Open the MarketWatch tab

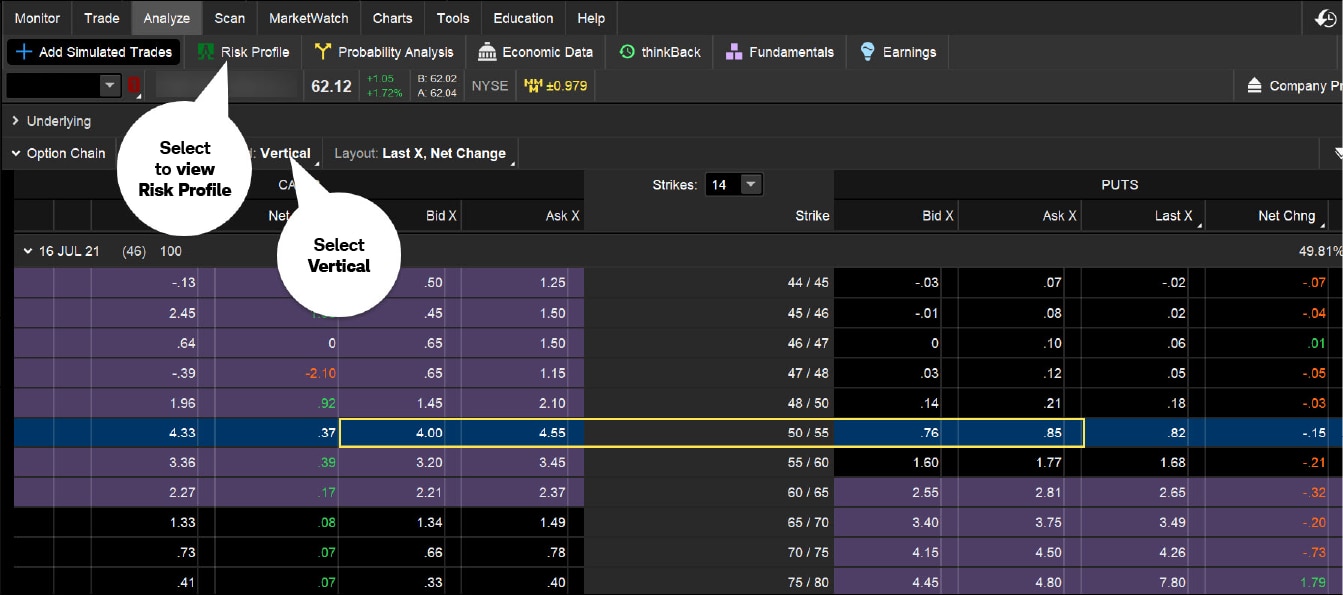tap(308, 18)
